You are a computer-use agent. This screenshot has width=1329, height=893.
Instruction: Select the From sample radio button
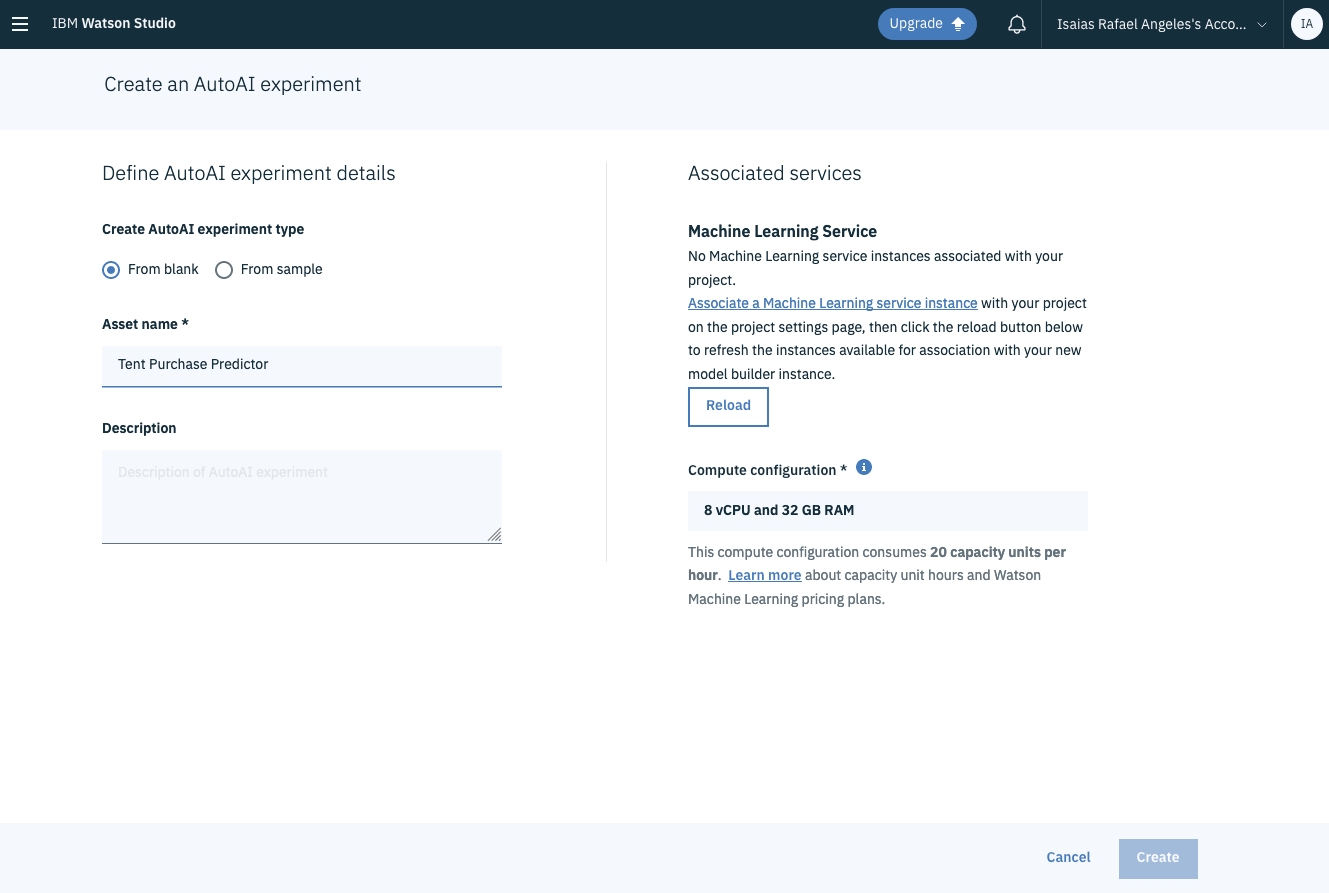coord(224,270)
